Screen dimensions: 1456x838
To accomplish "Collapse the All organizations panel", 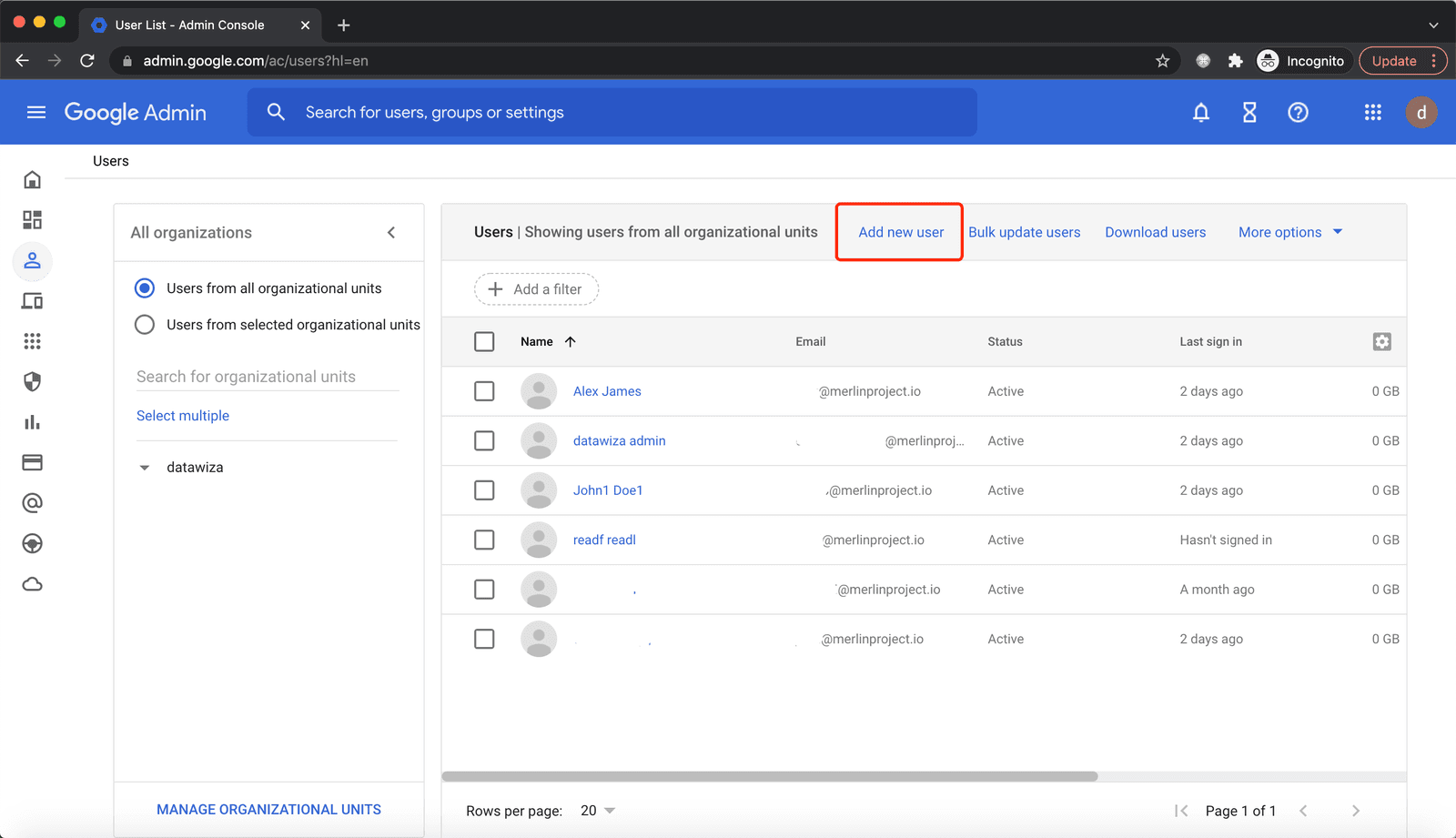I will pyautogui.click(x=391, y=233).
